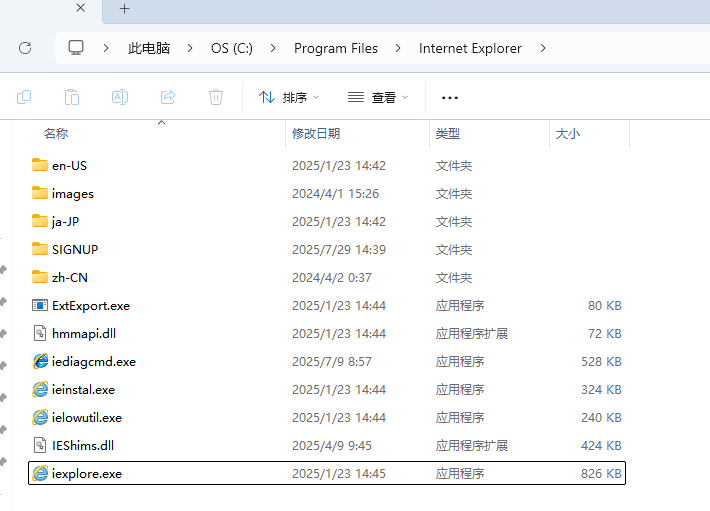710x511 pixels.
Task: Sort by 大小 column header
Action: pyautogui.click(x=568, y=134)
